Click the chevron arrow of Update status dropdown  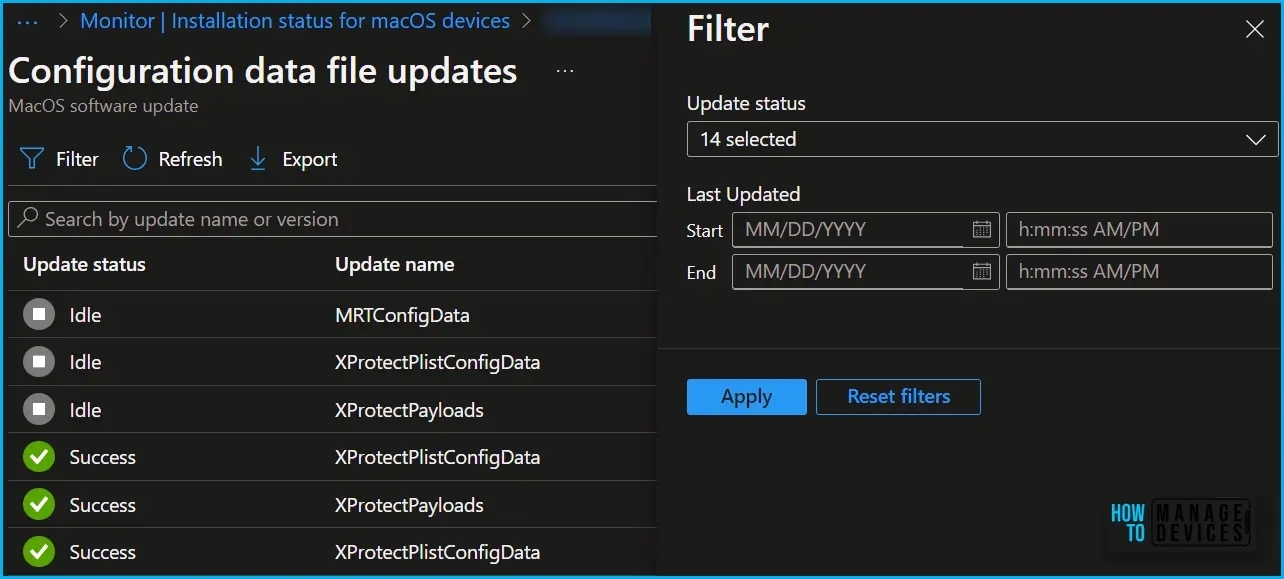[x=1256, y=140]
